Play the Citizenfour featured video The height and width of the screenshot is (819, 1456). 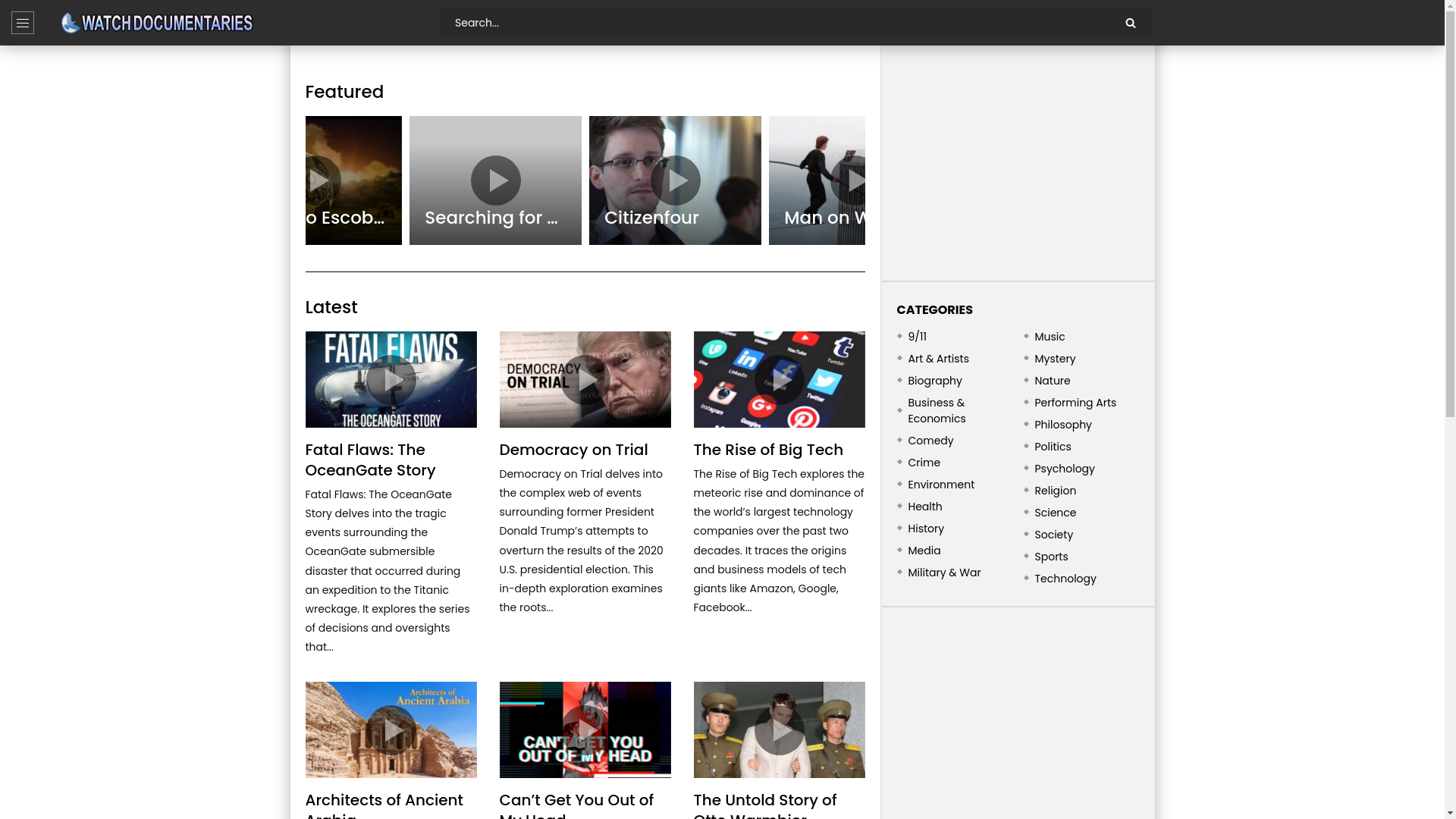(675, 180)
